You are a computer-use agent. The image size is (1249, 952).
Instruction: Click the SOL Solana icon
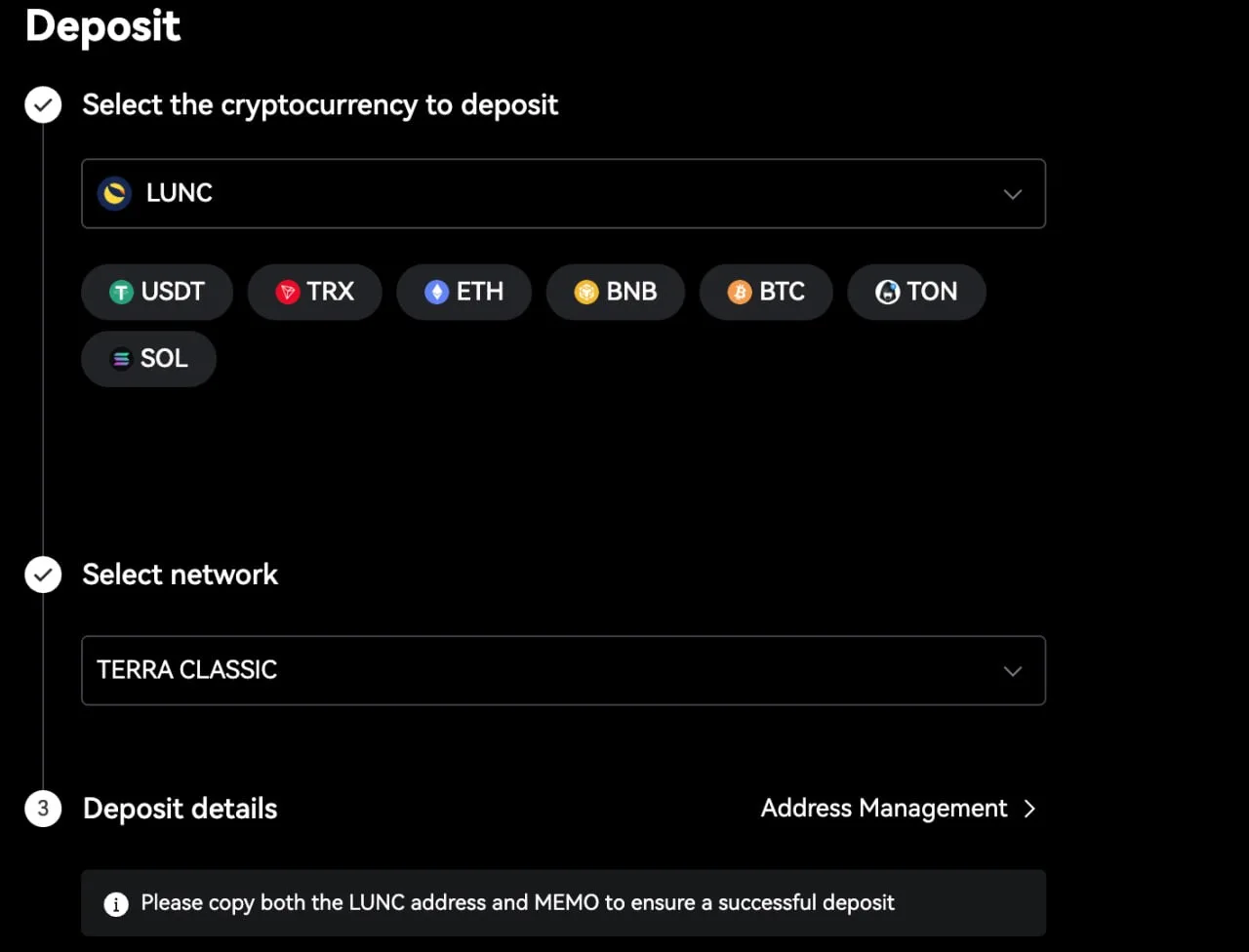(x=121, y=359)
